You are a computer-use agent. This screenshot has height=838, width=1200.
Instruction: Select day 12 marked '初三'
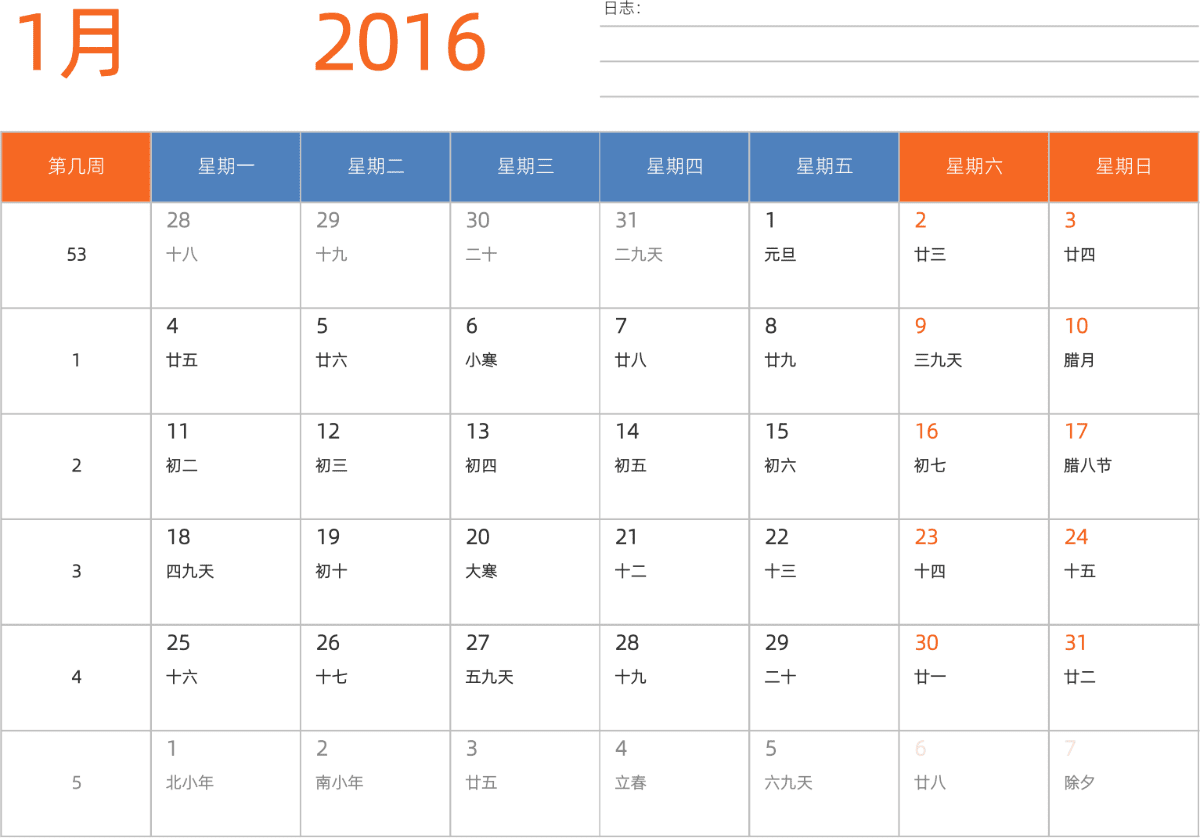(376, 467)
